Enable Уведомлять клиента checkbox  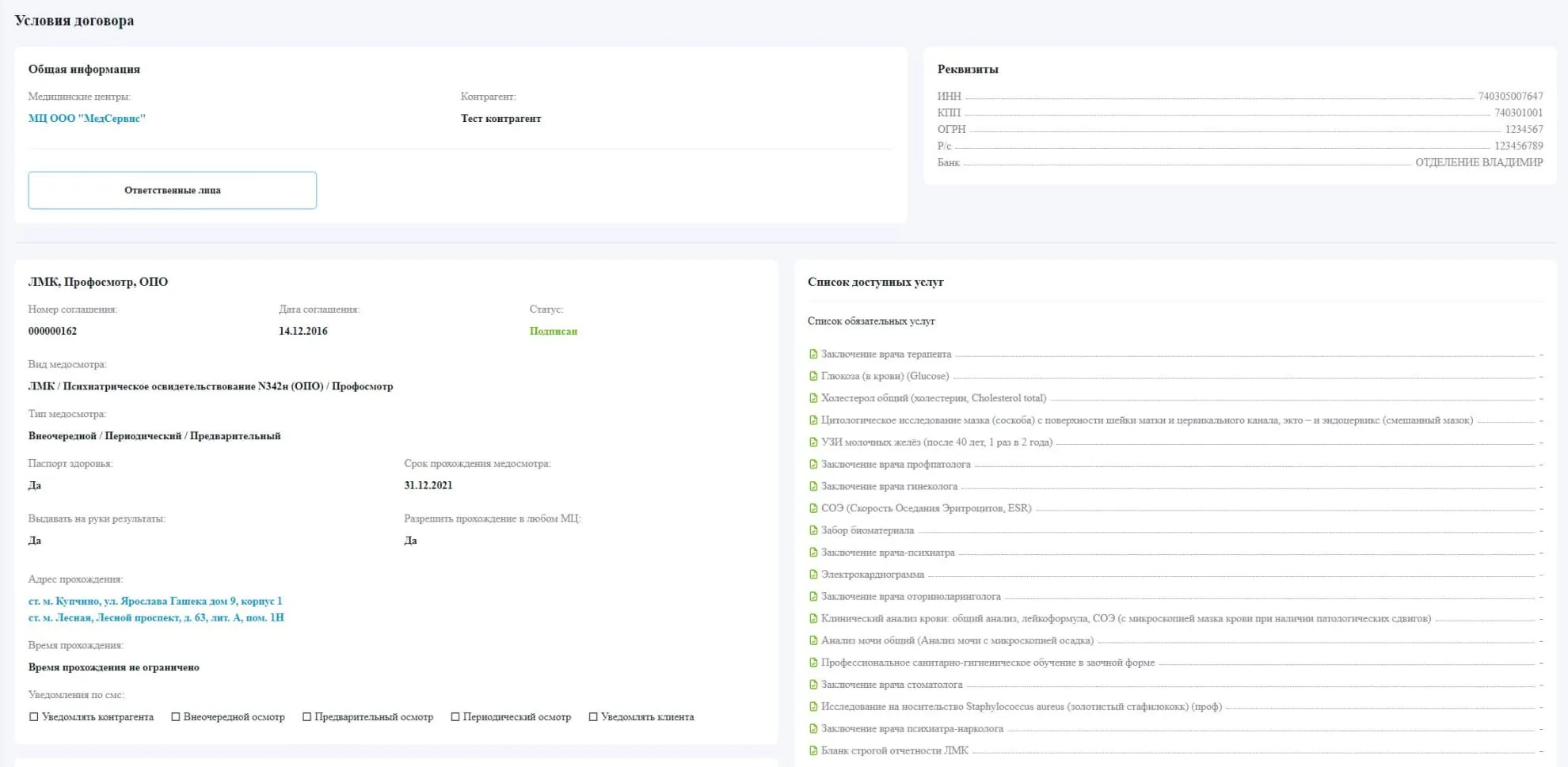point(593,717)
